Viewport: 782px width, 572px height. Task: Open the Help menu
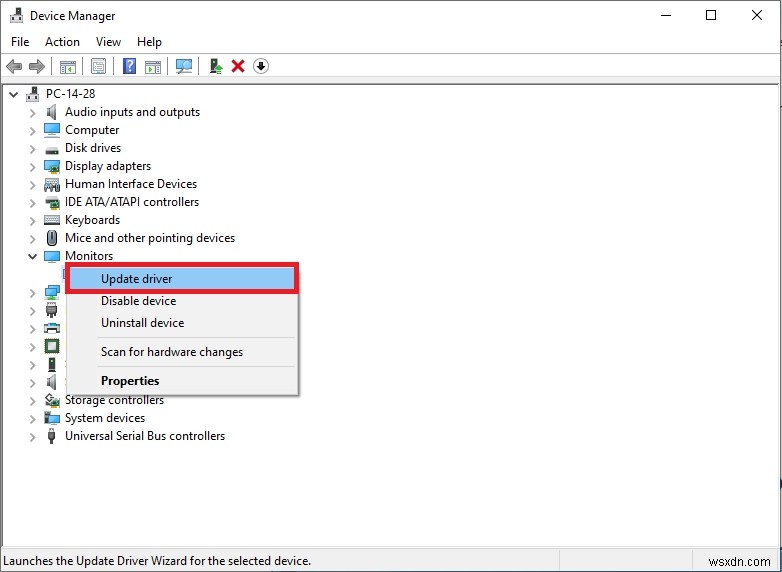(x=149, y=42)
